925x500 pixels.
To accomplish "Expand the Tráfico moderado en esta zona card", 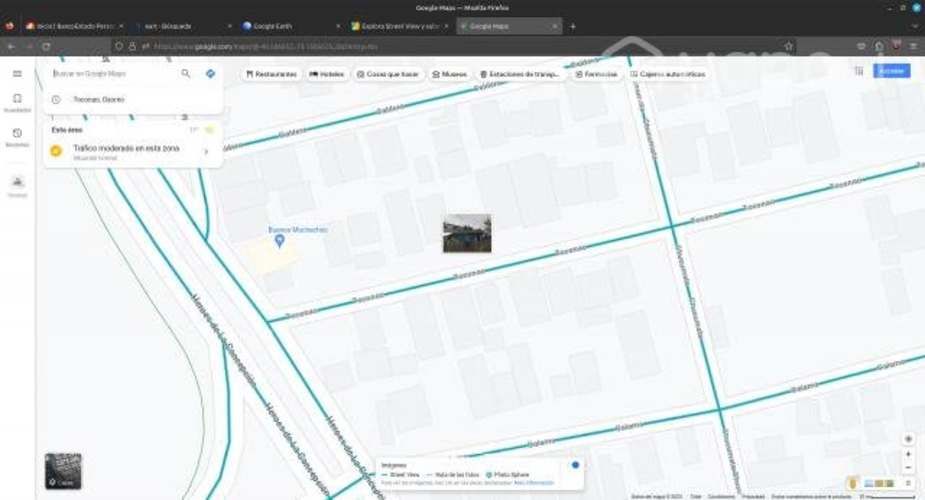I will click(x=133, y=152).
